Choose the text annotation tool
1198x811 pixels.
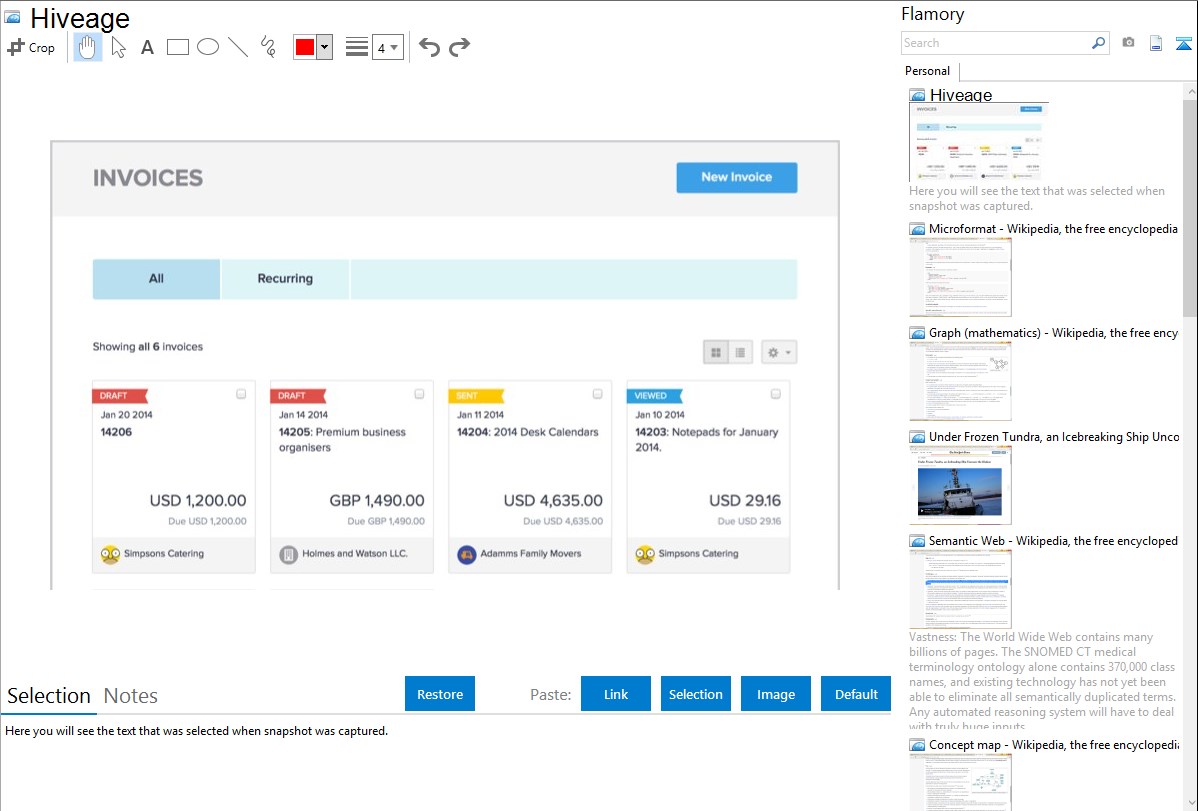click(147, 47)
